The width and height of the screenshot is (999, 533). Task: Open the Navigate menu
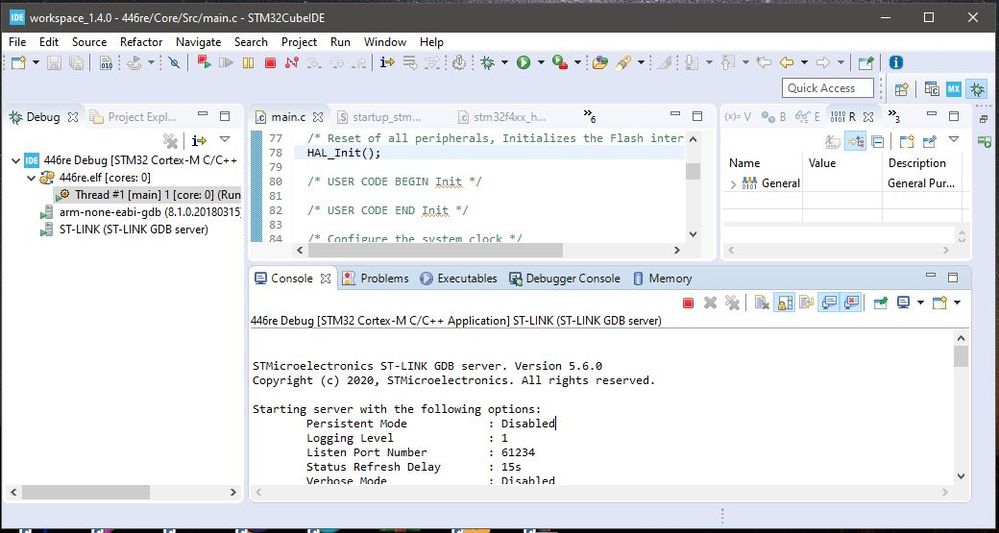pos(198,42)
